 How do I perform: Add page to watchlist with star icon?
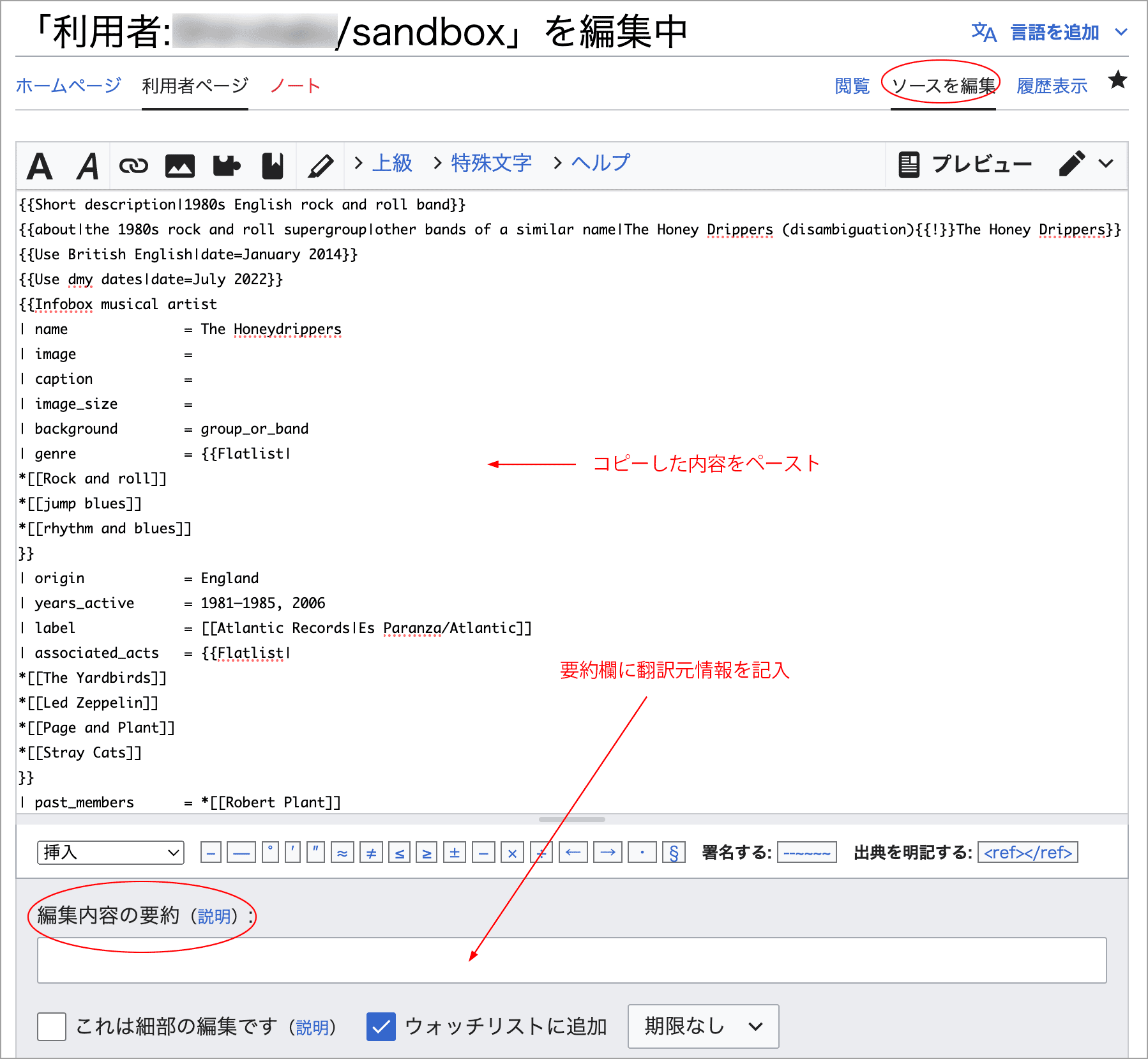(1117, 80)
